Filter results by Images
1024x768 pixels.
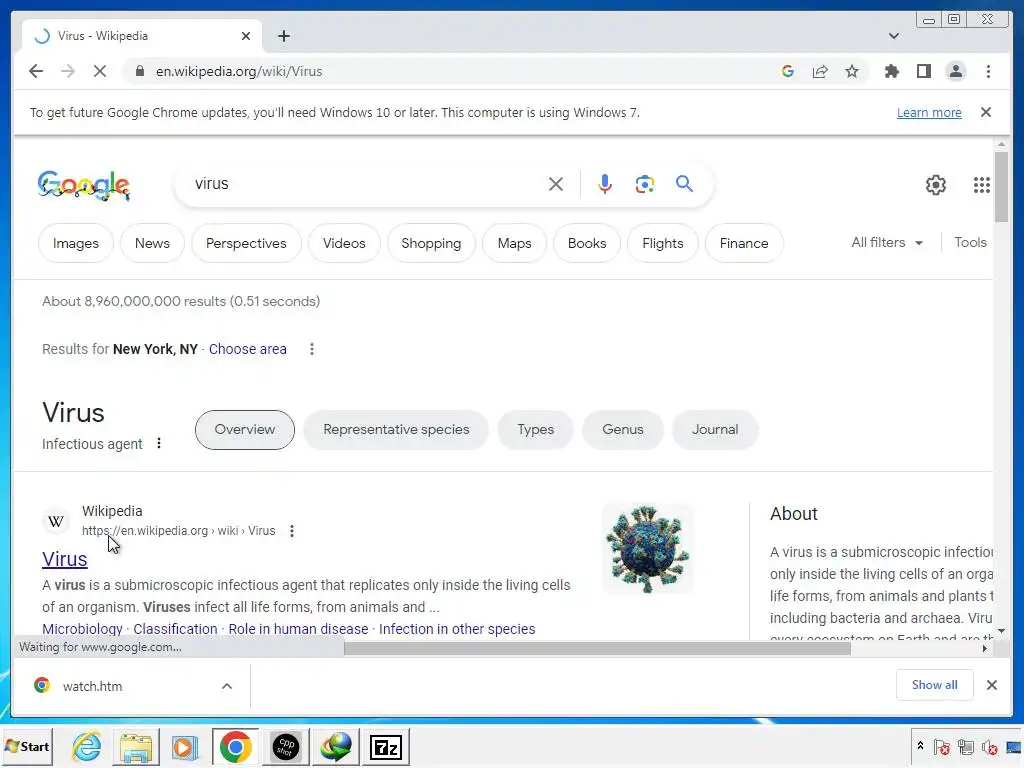tap(76, 243)
